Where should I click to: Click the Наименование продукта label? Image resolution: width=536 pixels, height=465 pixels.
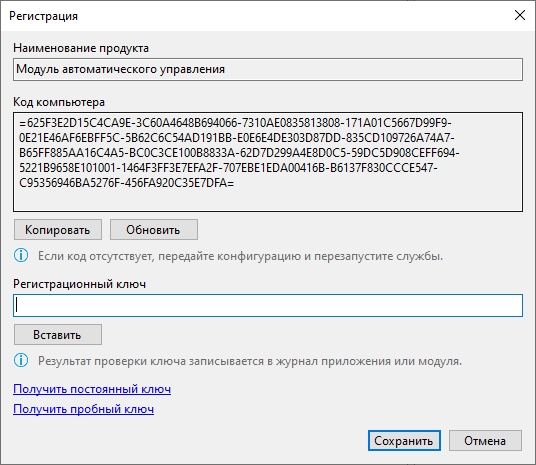(x=81, y=48)
